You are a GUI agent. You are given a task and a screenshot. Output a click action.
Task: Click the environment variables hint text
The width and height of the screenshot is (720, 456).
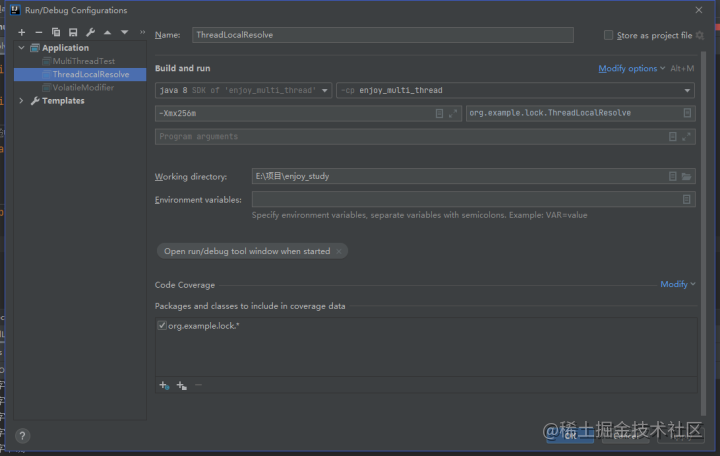point(420,215)
